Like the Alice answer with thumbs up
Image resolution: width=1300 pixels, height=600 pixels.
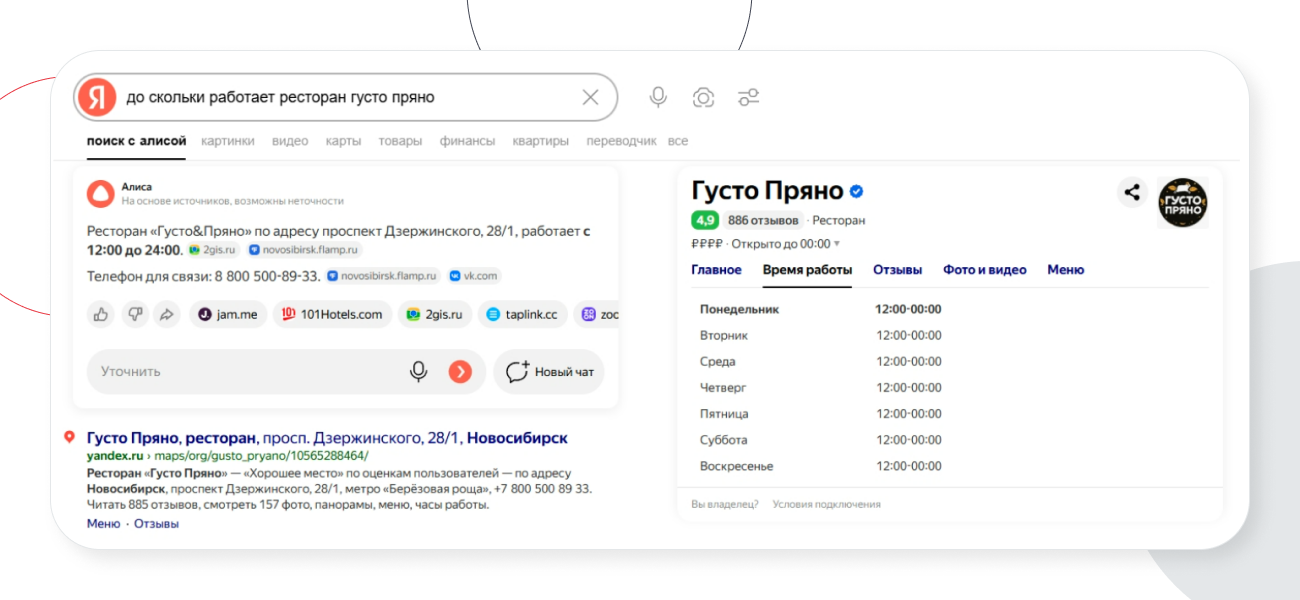click(101, 314)
